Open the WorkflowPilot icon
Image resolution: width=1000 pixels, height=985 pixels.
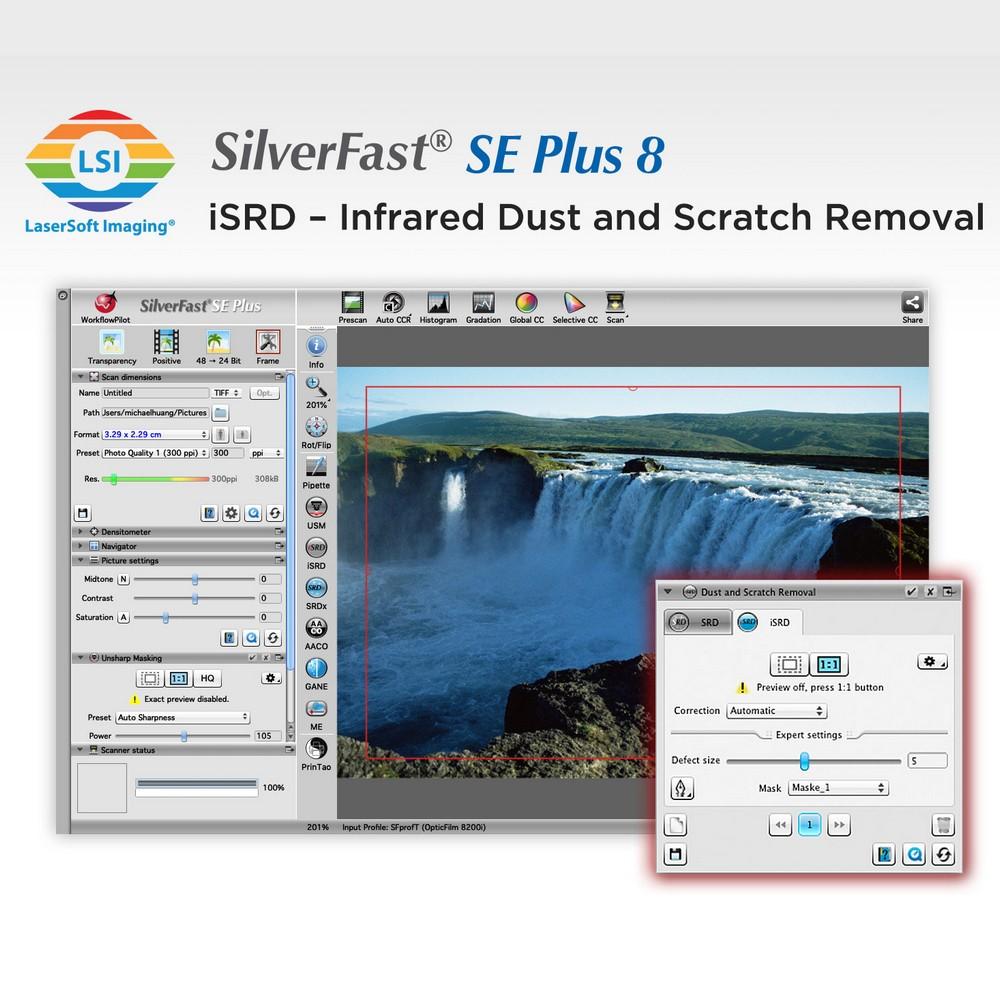(x=106, y=303)
